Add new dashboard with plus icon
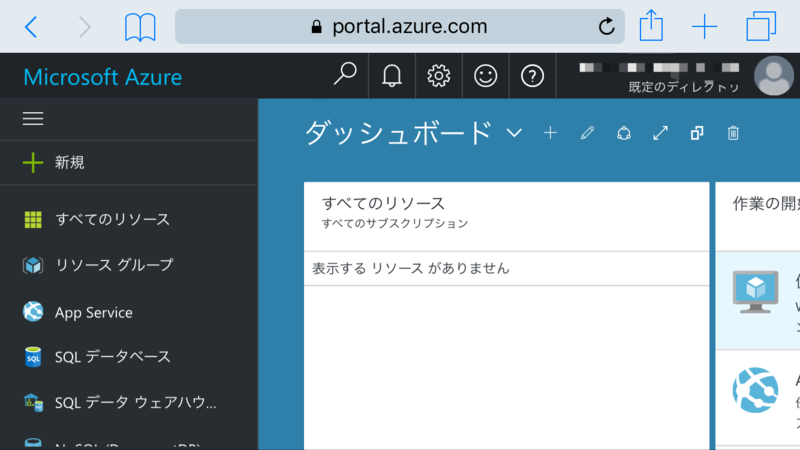The image size is (800, 450). click(551, 133)
